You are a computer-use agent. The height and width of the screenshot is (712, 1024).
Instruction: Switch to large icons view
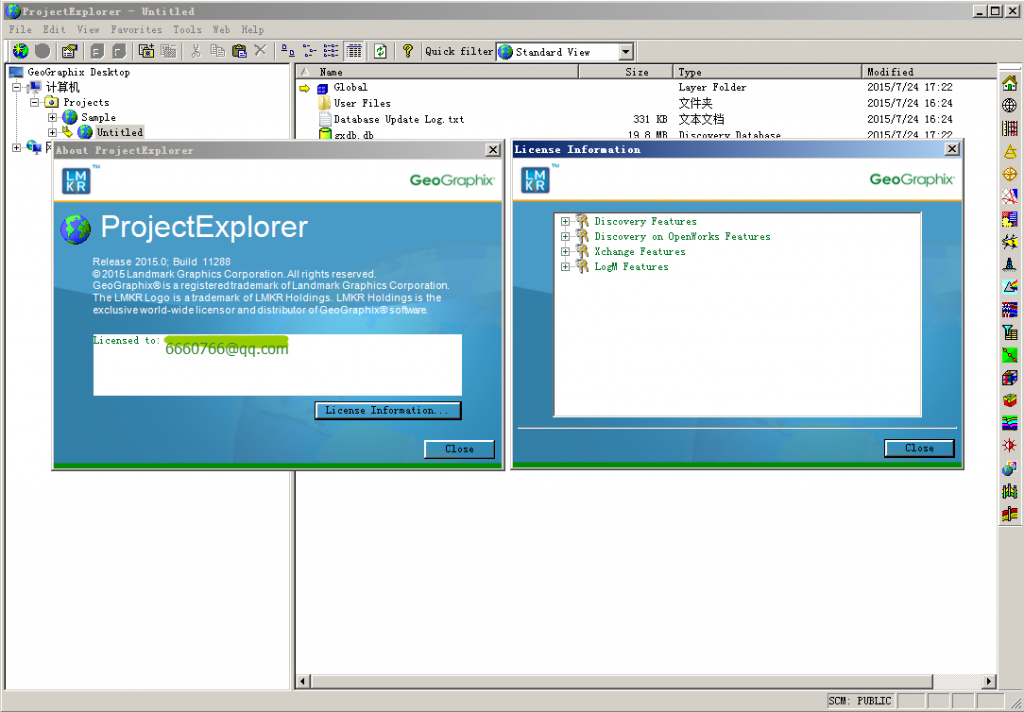click(288, 51)
